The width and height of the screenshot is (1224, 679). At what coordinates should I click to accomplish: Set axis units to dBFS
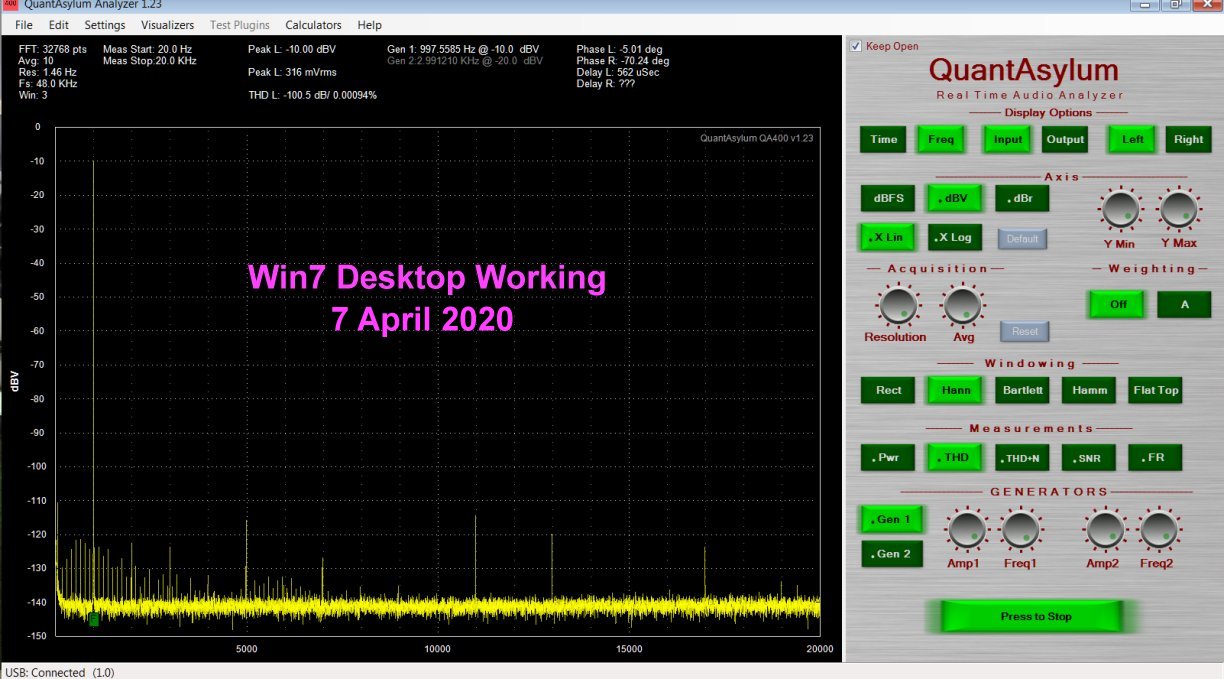(888, 198)
